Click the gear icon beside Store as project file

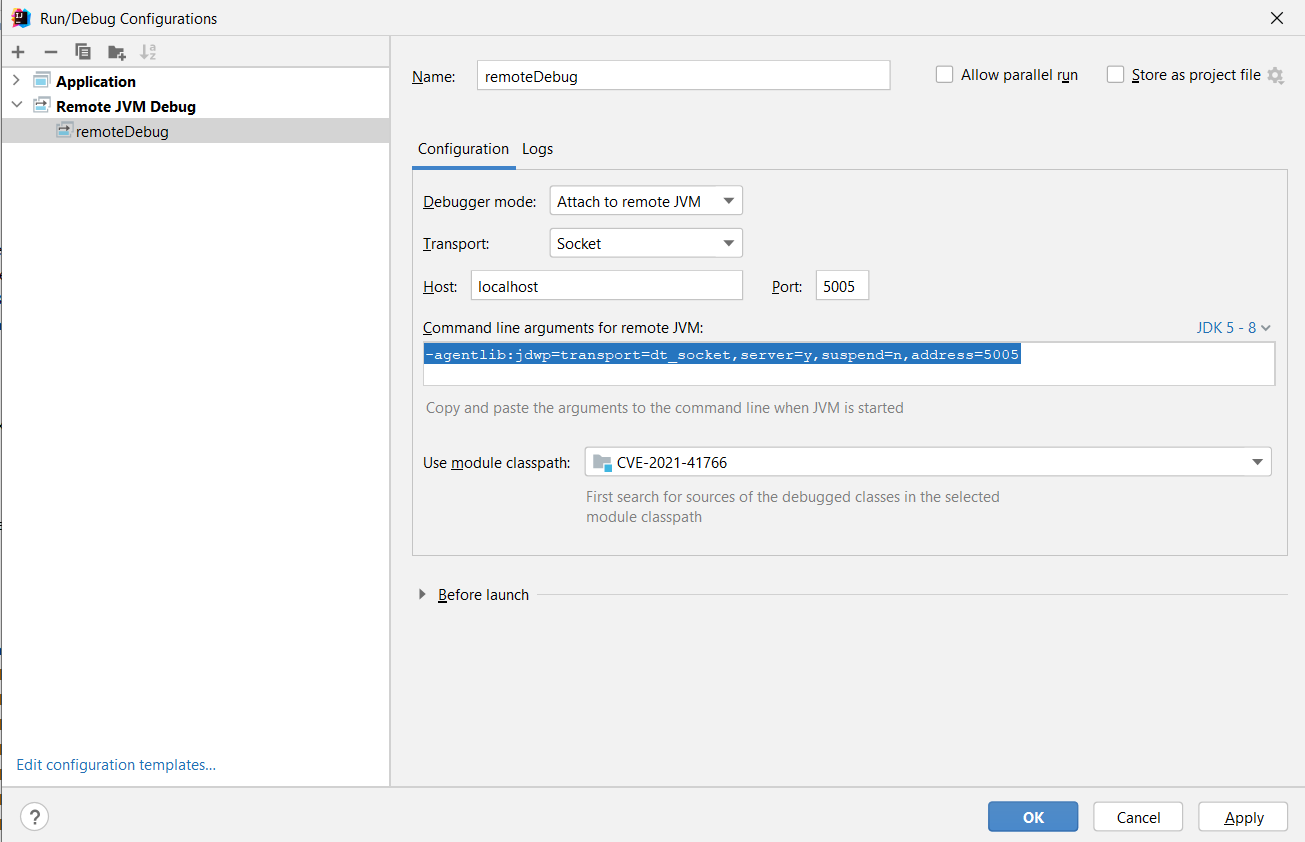pyautogui.click(x=1275, y=76)
